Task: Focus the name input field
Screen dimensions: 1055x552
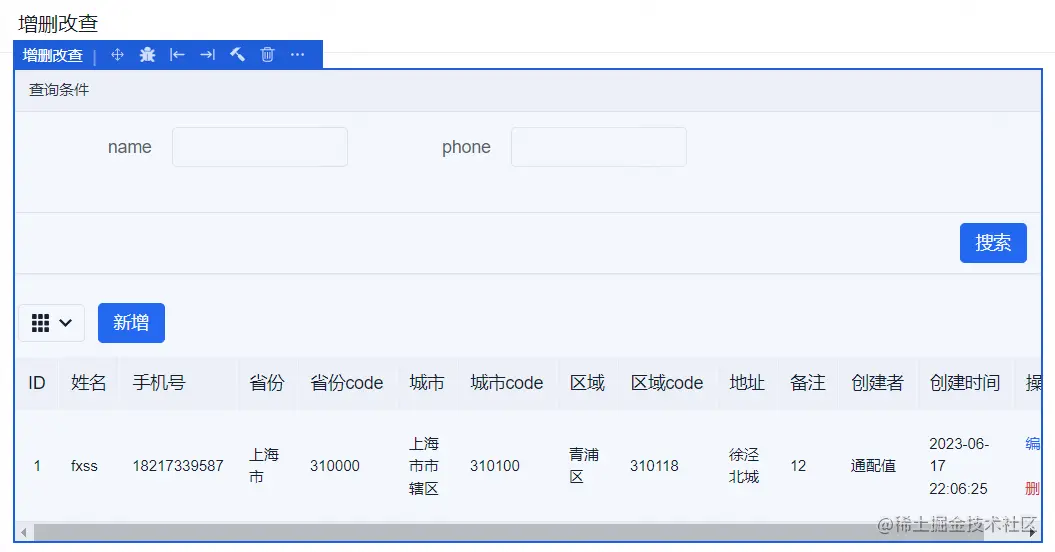Action: (260, 147)
